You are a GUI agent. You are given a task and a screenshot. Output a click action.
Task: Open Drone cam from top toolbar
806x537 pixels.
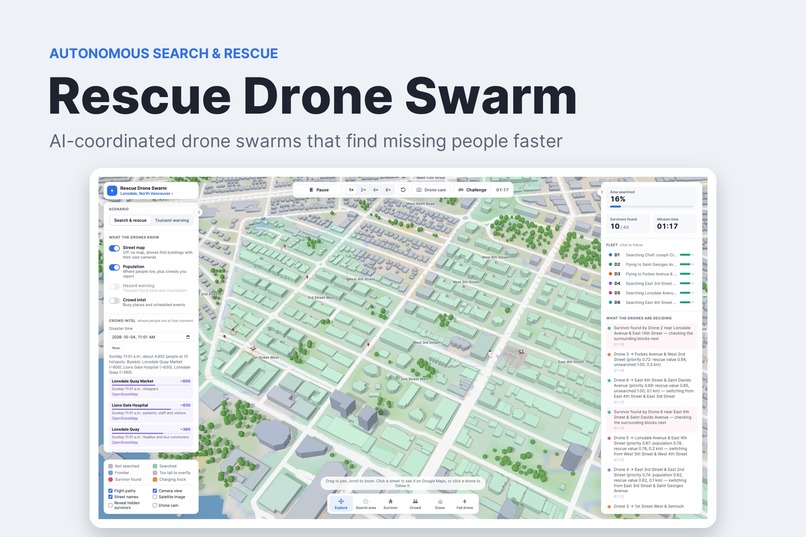point(431,190)
